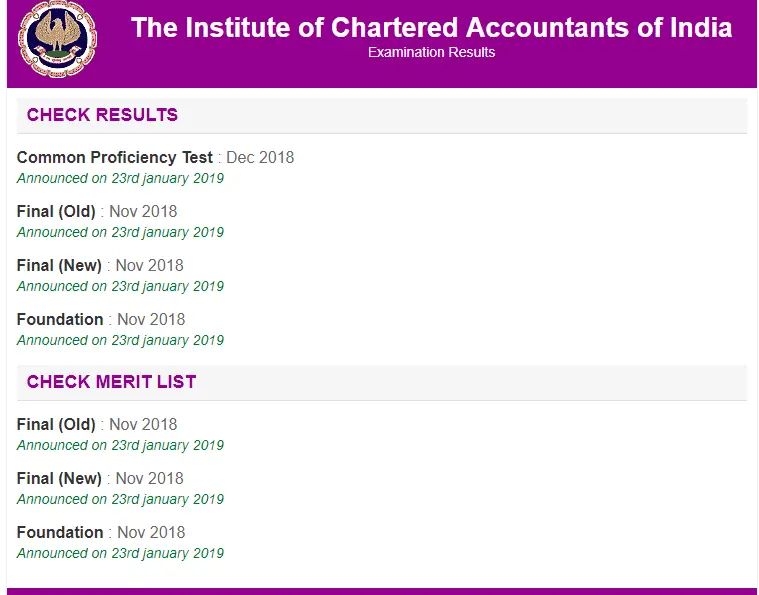759x595 pixels.
Task: Click the purple footer bar
Action: point(382,591)
